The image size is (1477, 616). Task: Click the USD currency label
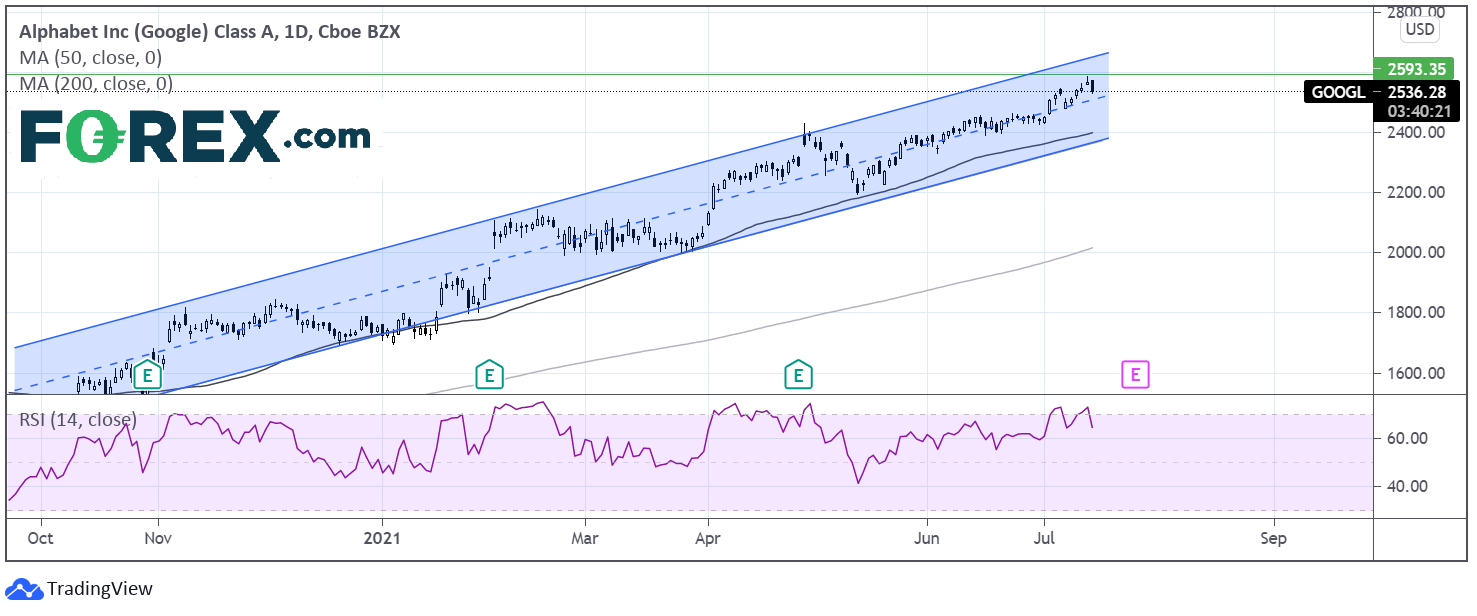coord(1419,30)
